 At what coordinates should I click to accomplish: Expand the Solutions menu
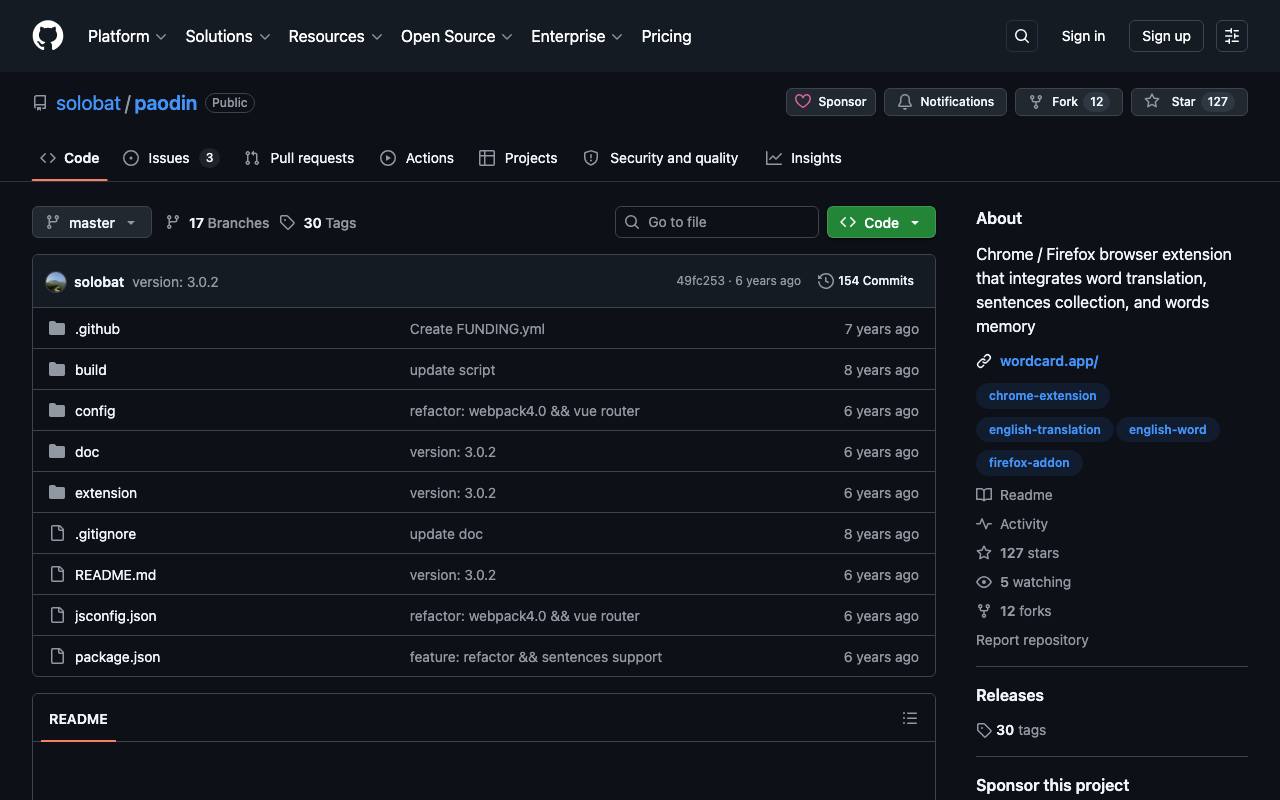[228, 36]
